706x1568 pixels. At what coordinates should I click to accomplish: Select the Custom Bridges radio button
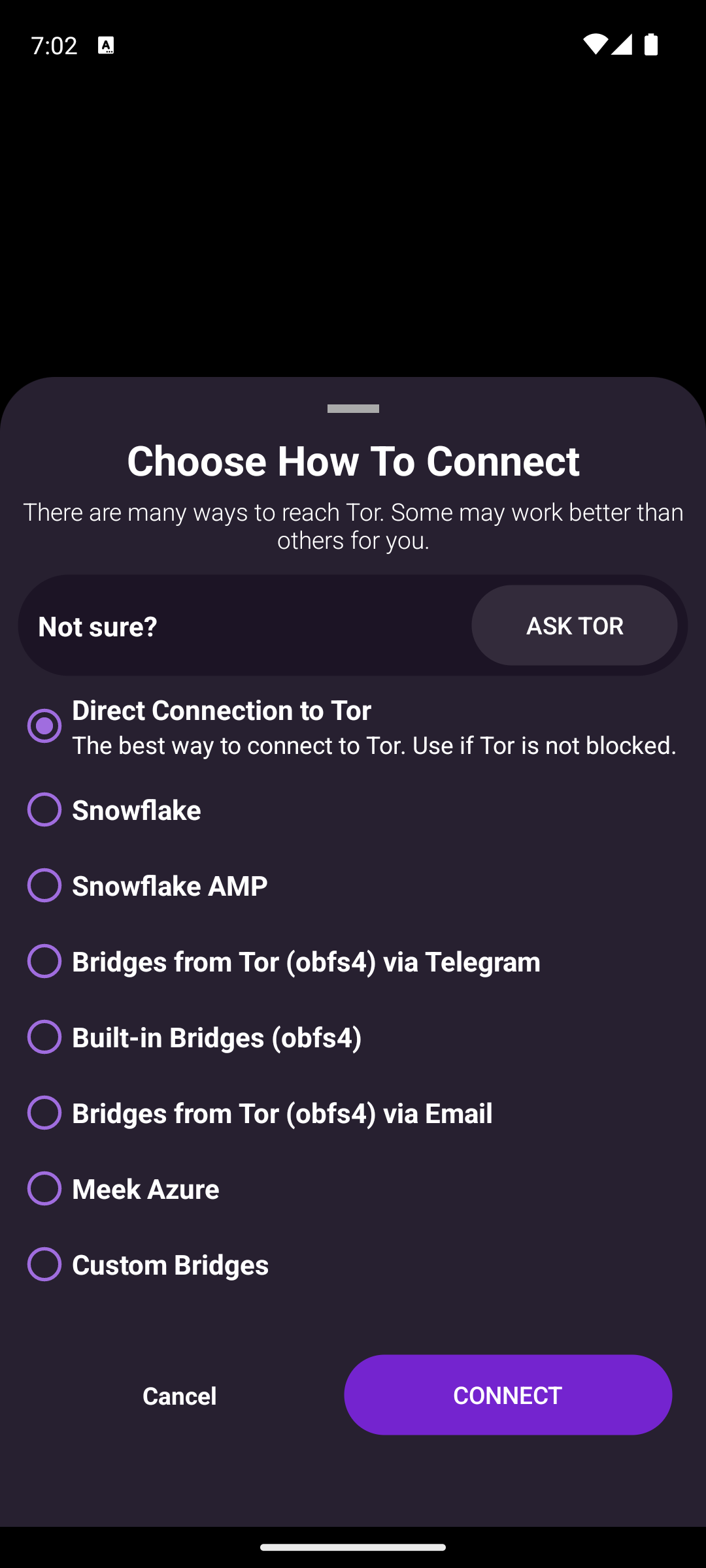44,1264
